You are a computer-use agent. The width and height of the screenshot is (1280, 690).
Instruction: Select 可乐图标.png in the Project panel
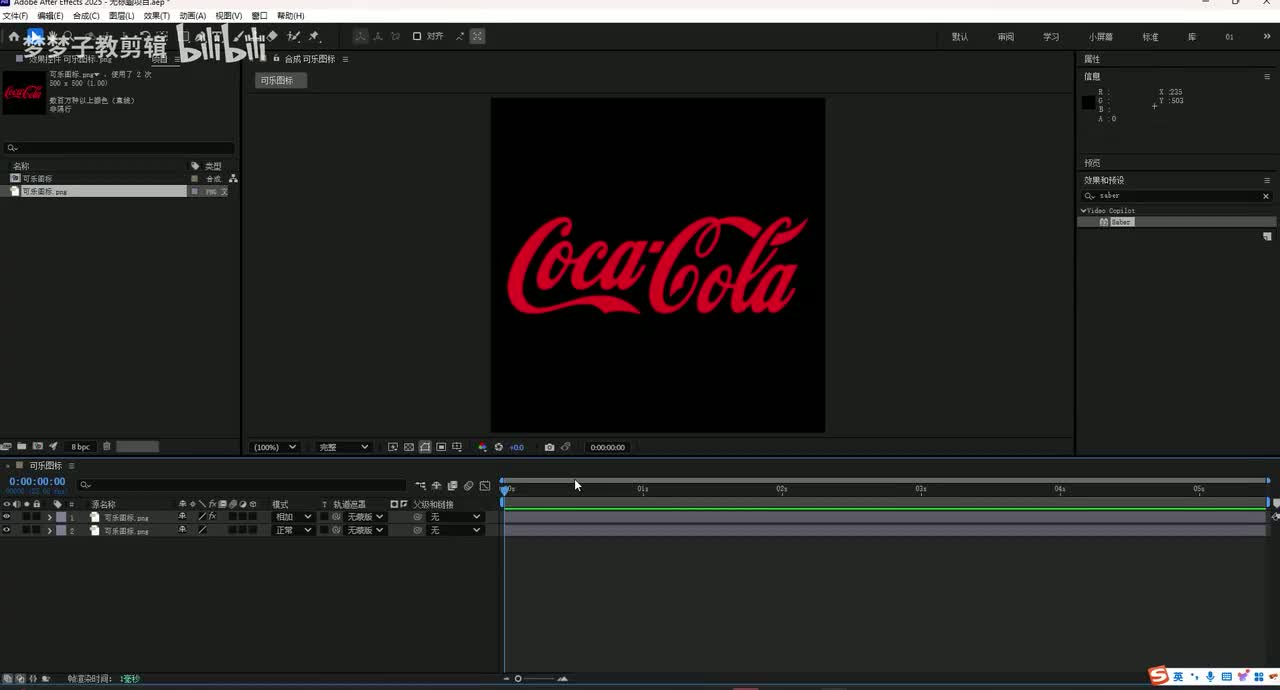(x=45, y=191)
